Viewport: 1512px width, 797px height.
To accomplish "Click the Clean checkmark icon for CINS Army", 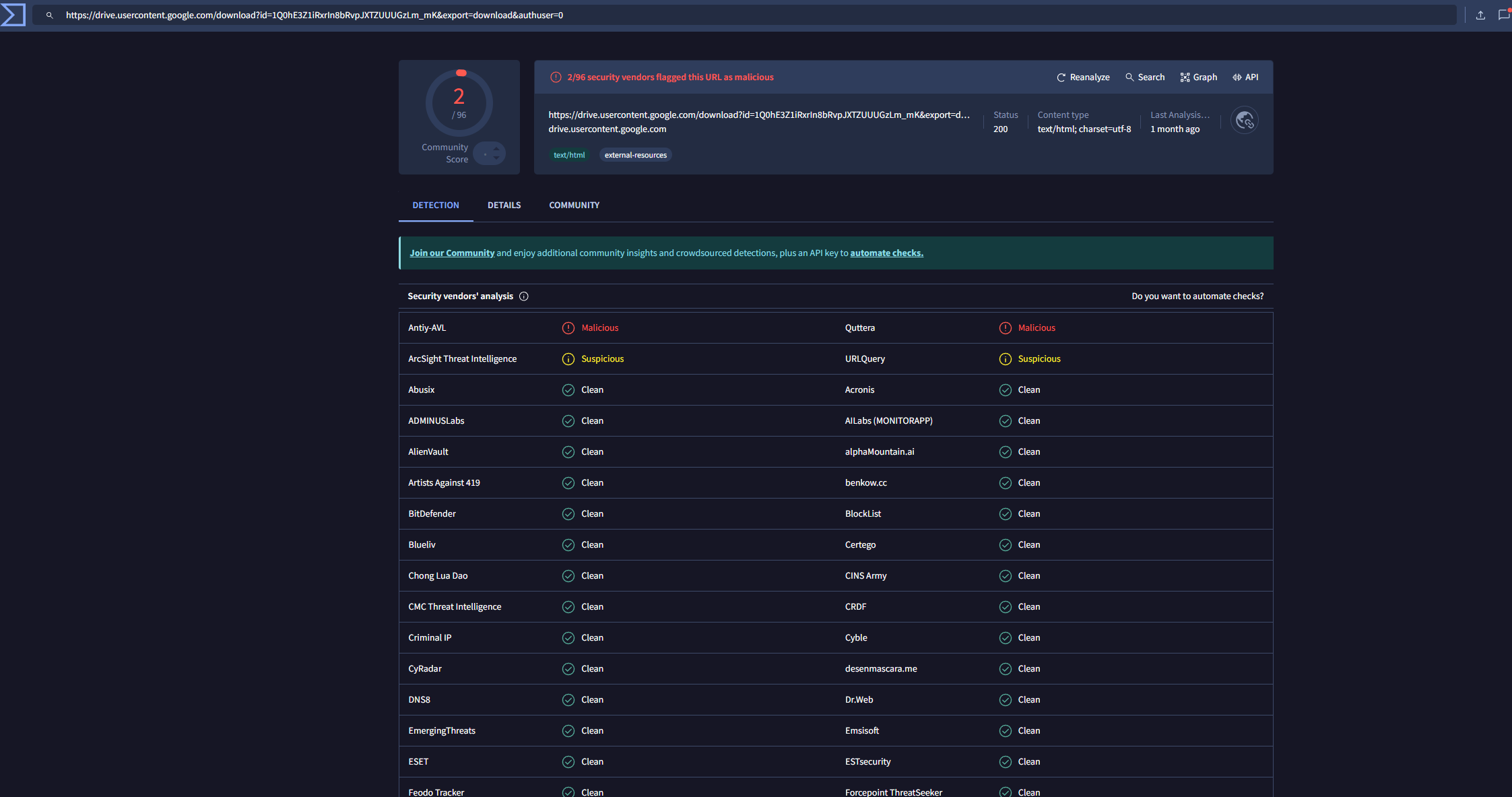I will (1006, 576).
